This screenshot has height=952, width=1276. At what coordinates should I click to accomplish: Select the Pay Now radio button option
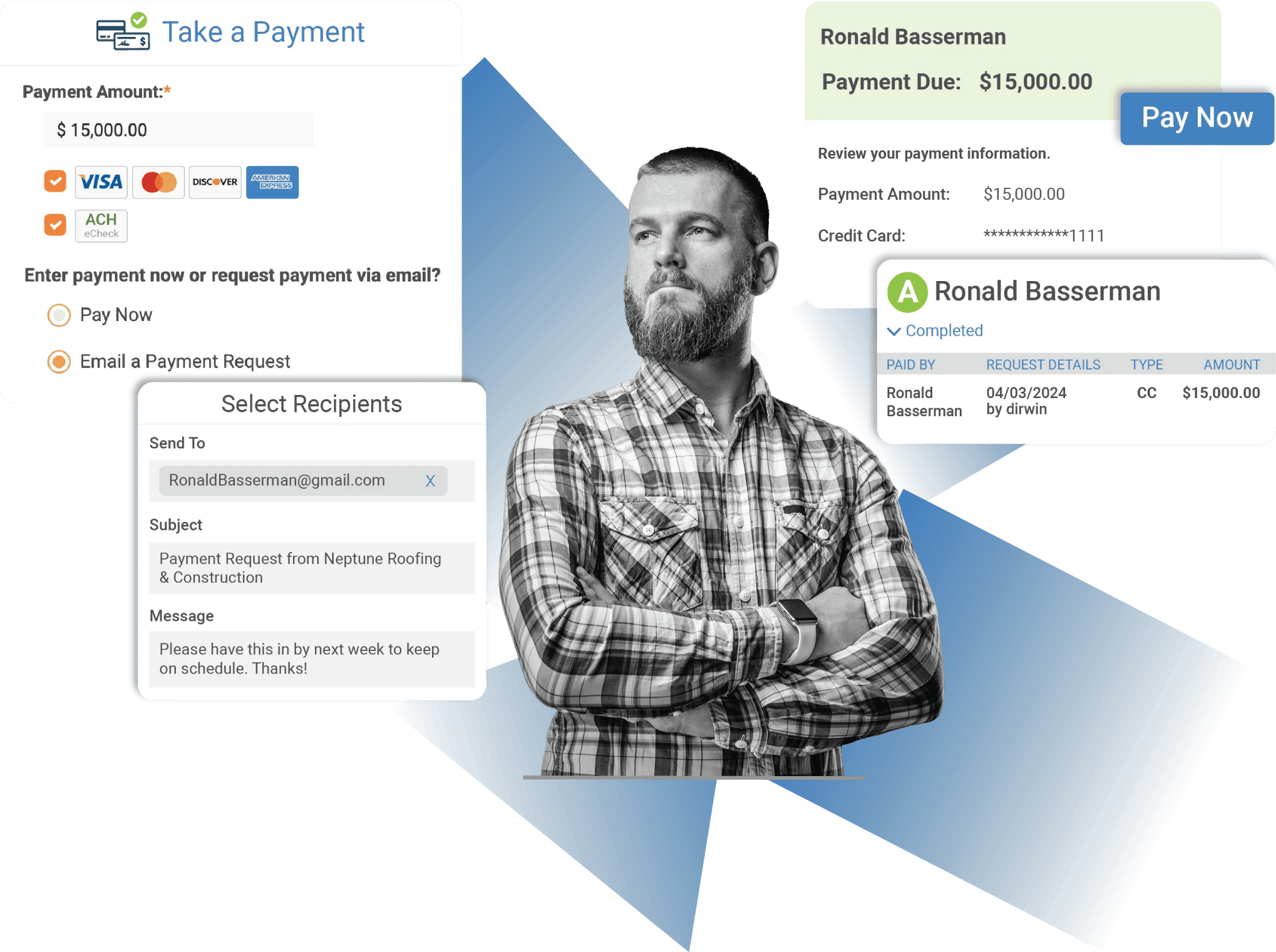tap(56, 315)
